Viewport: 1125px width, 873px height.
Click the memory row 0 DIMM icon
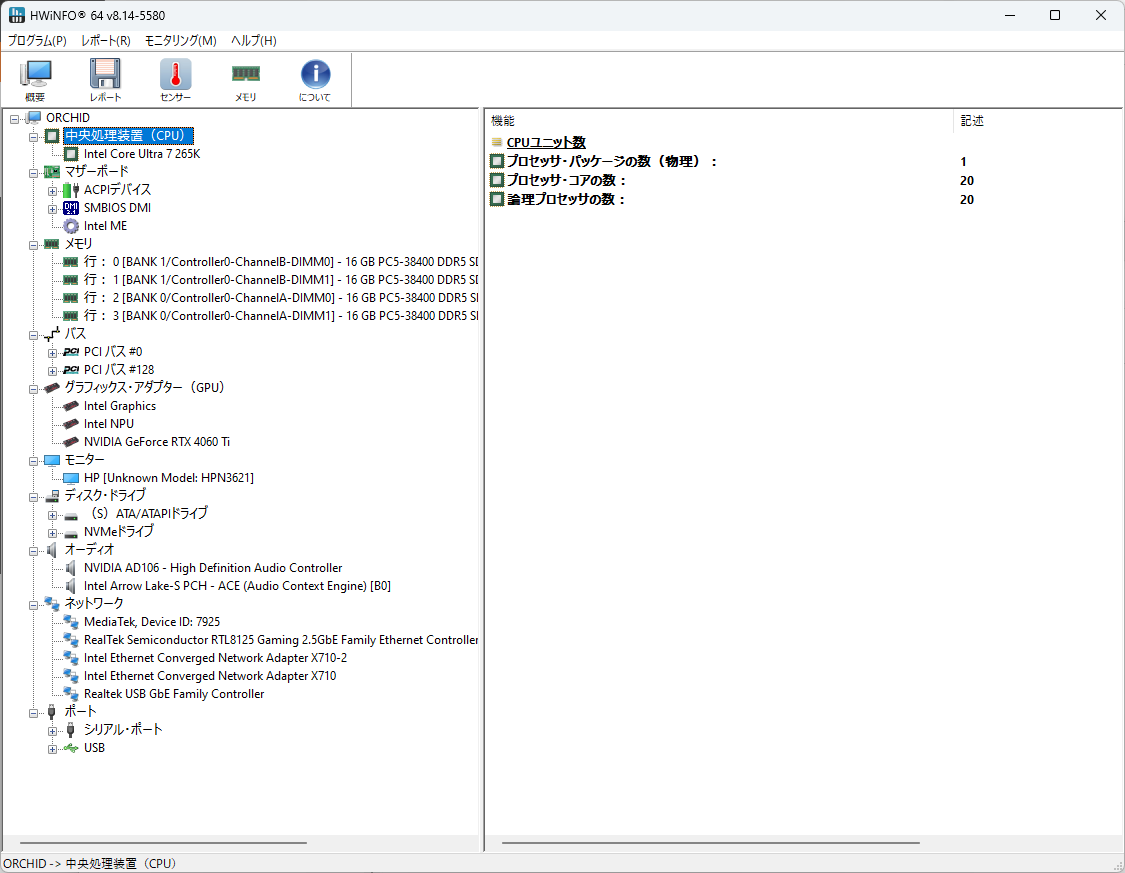click(x=70, y=262)
